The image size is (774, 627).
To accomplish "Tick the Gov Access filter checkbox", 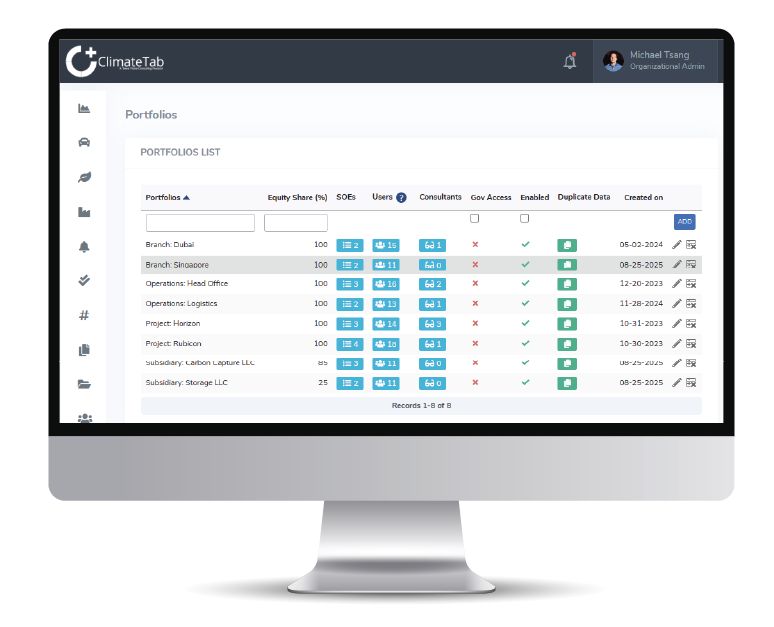I will click(475, 218).
